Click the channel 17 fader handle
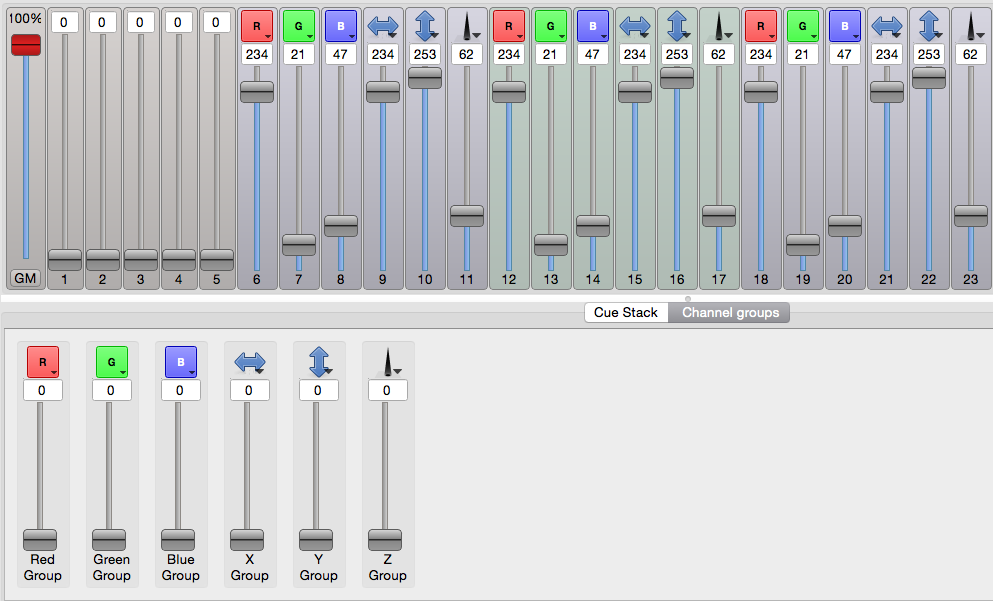993x601 pixels. (719, 215)
